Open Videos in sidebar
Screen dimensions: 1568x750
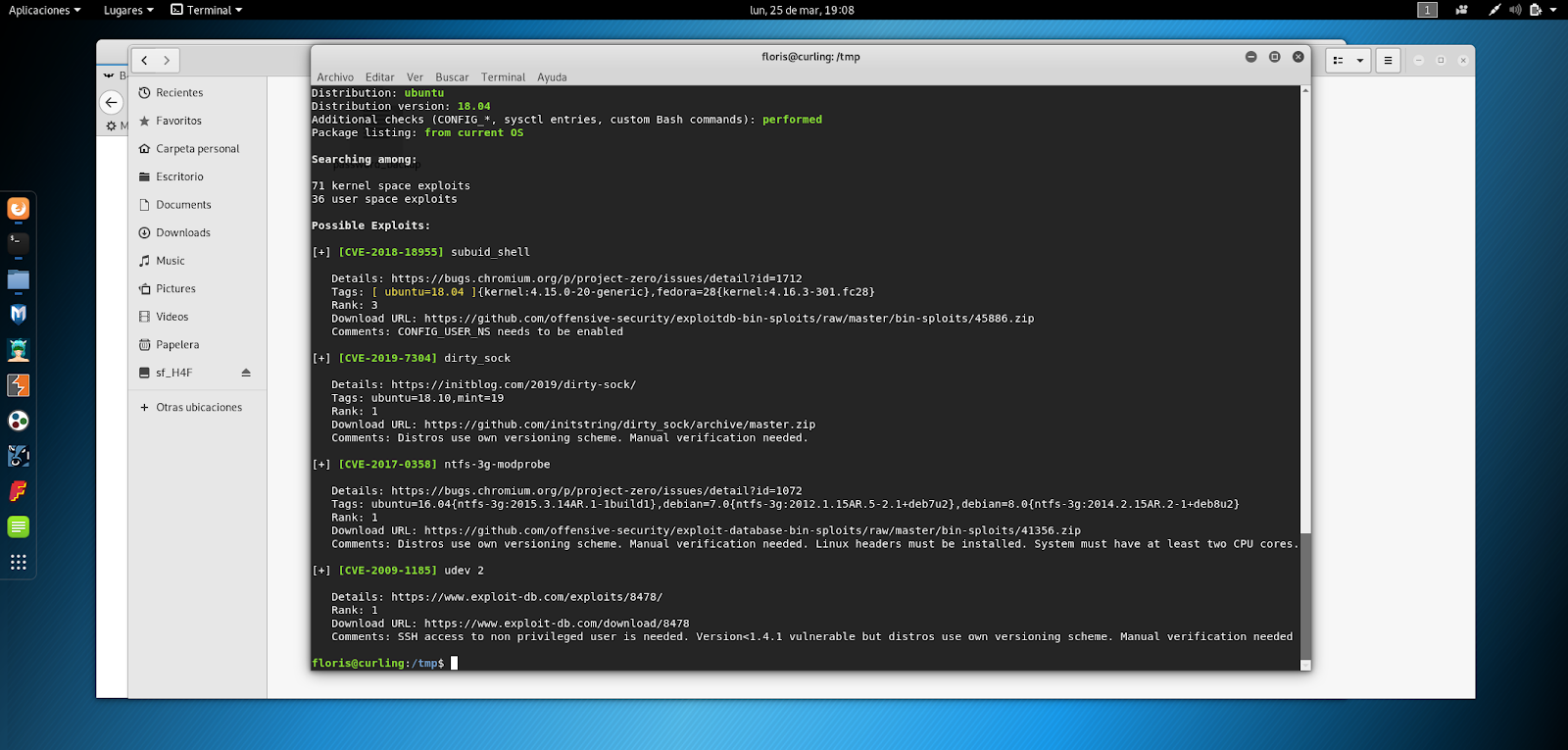click(197, 317)
